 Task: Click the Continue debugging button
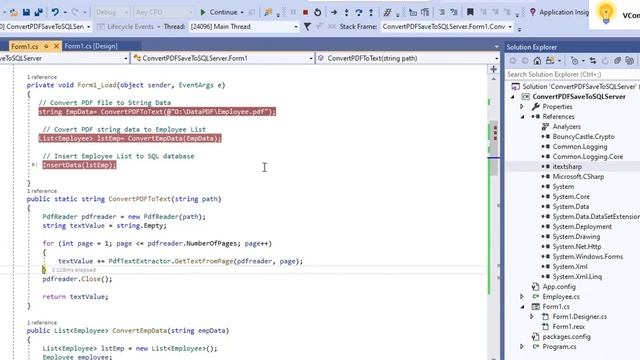218,12
